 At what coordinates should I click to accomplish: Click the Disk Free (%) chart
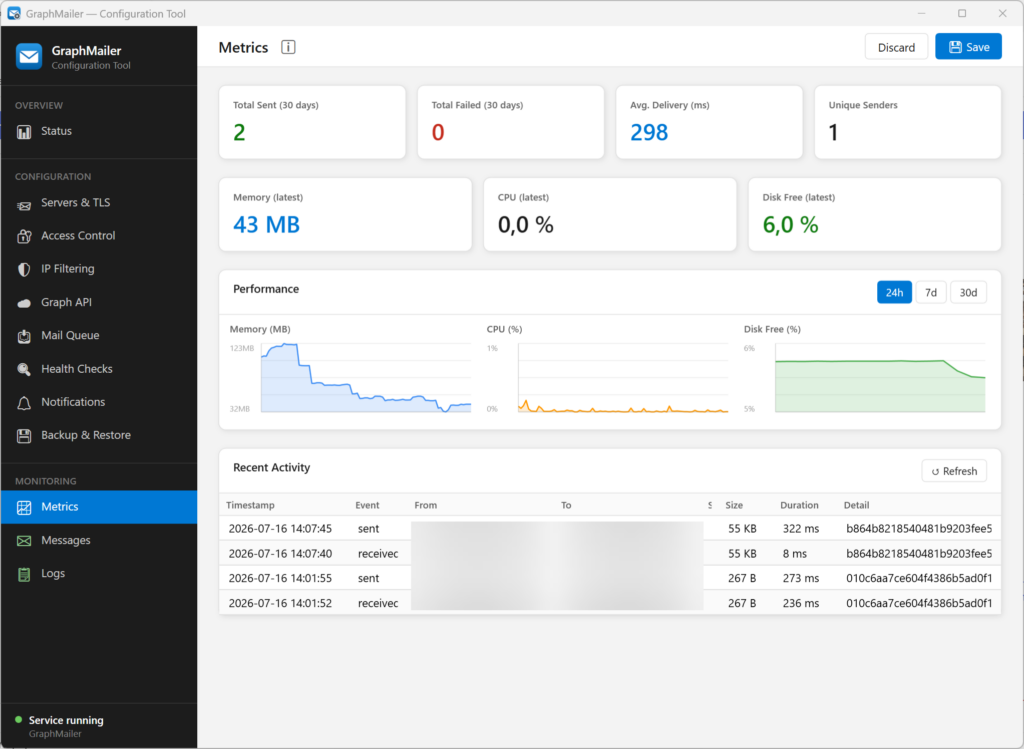(880, 377)
